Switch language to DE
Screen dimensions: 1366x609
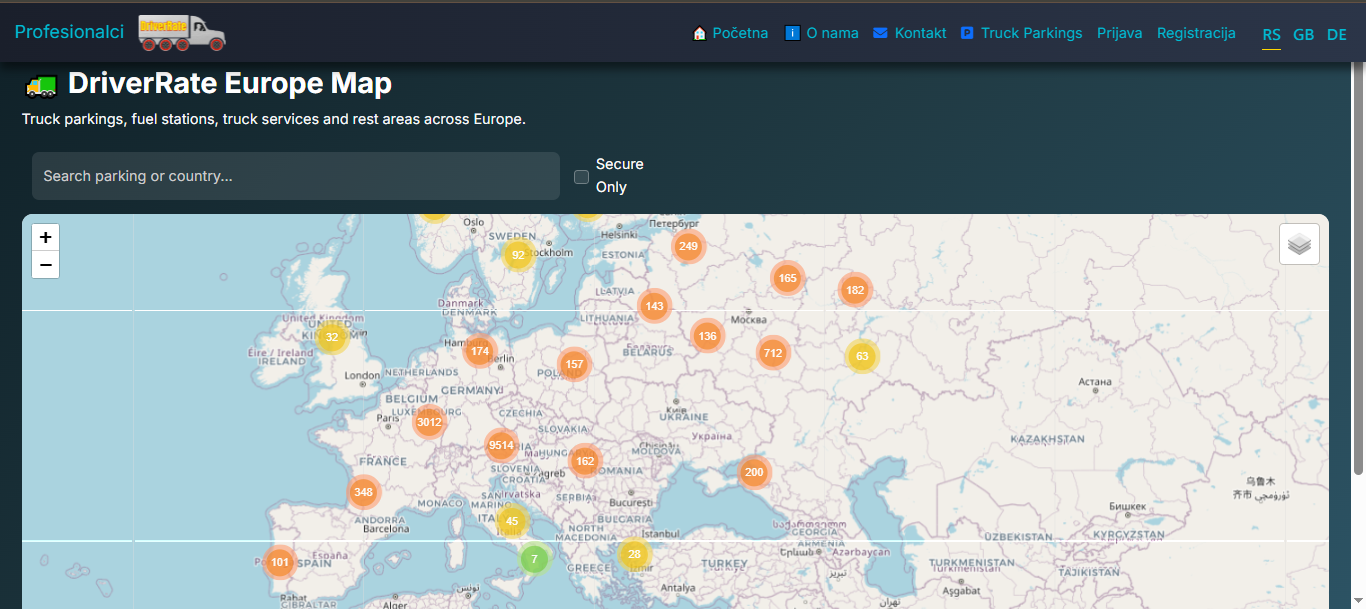[x=1337, y=35]
